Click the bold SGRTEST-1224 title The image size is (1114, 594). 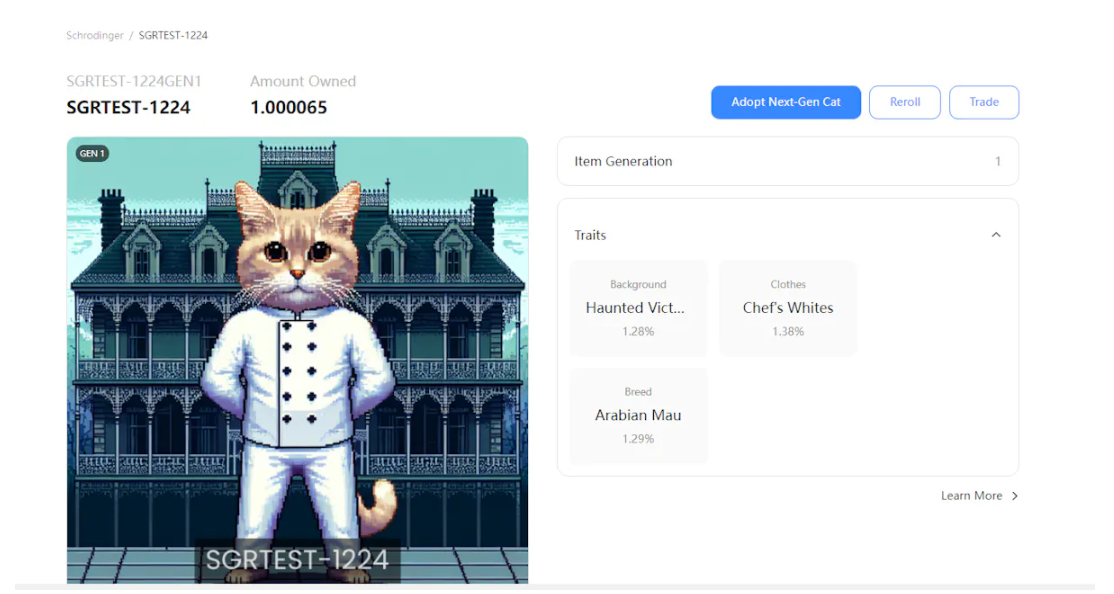pos(129,107)
